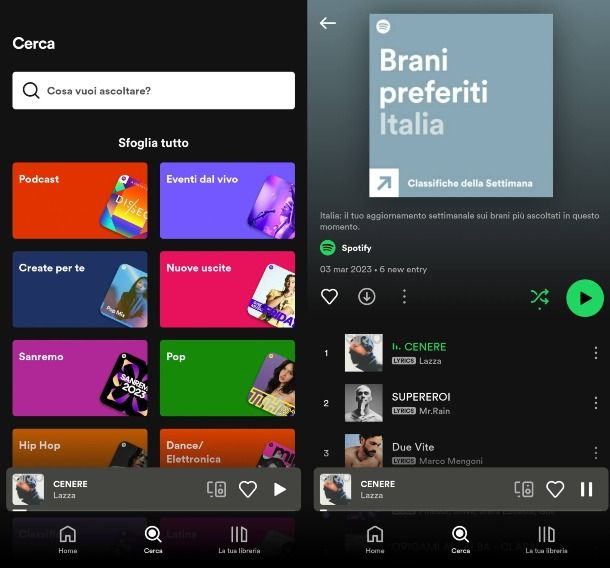610x568 pixels.
Task: Click the 'Cosa vuoi ascoltare?' search field
Action: tap(153, 91)
